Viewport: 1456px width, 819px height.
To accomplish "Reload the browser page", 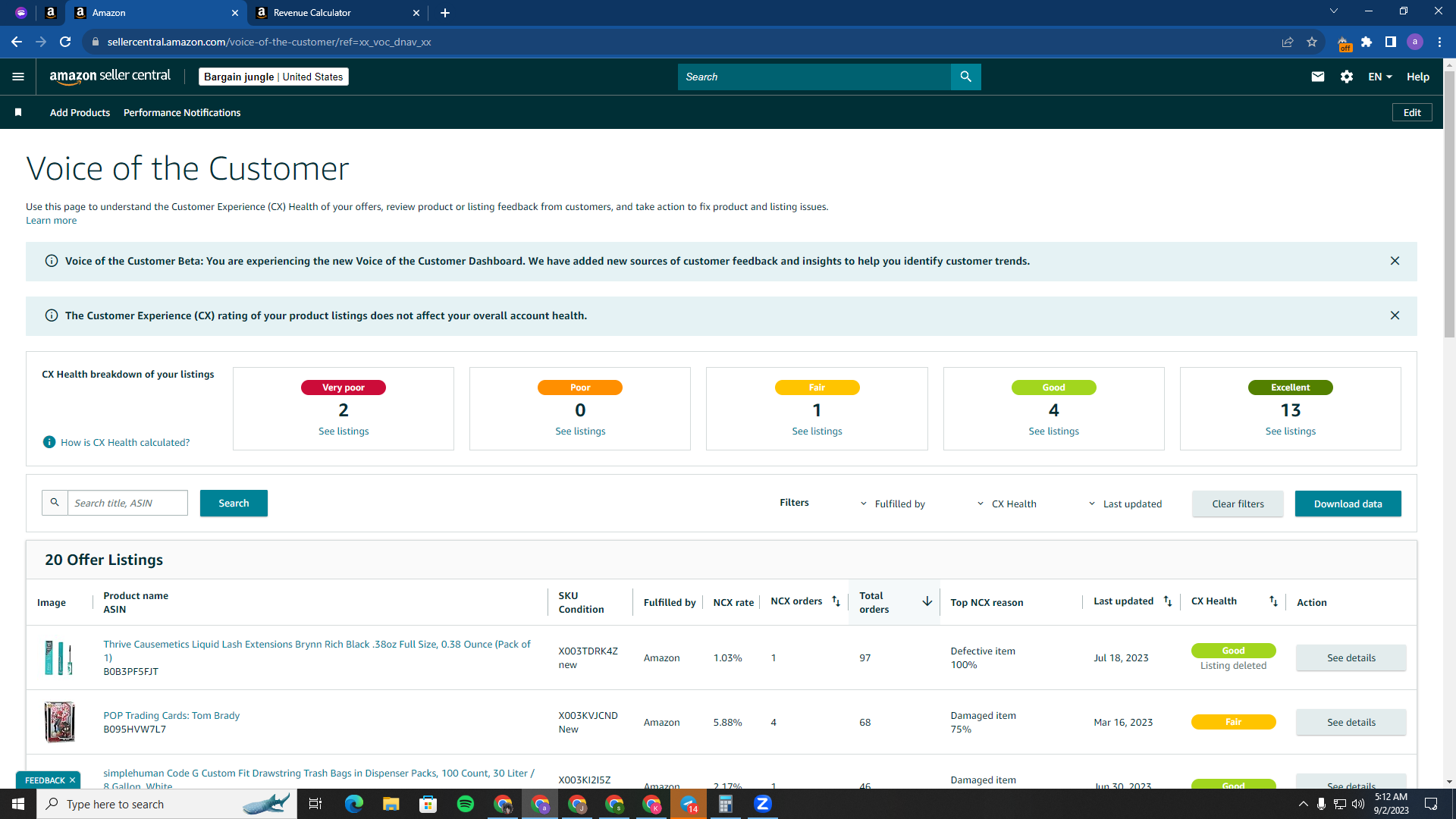I will pos(65,42).
